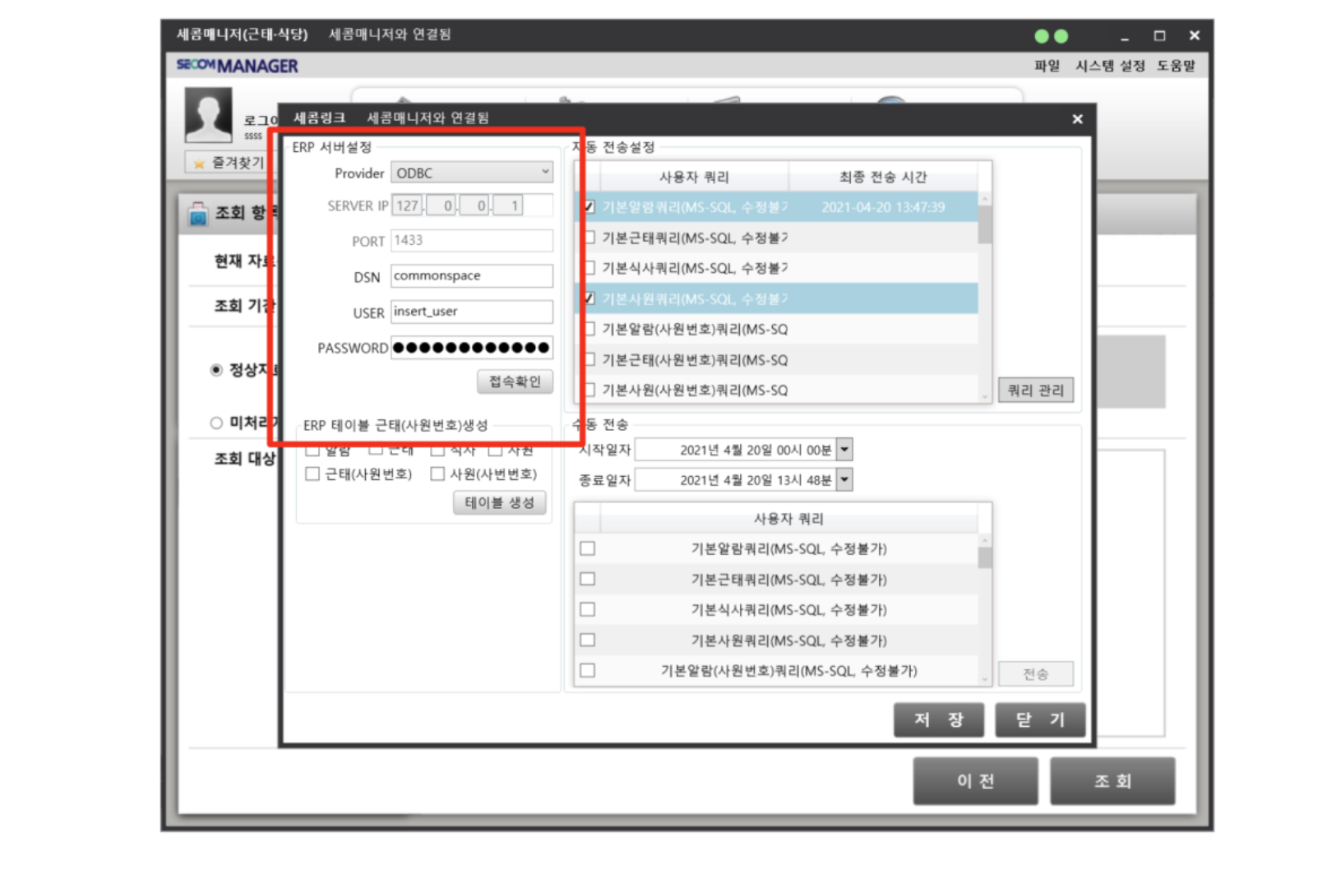1327x896 pixels.
Task: Click the user profile avatar icon
Action: point(208,115)
